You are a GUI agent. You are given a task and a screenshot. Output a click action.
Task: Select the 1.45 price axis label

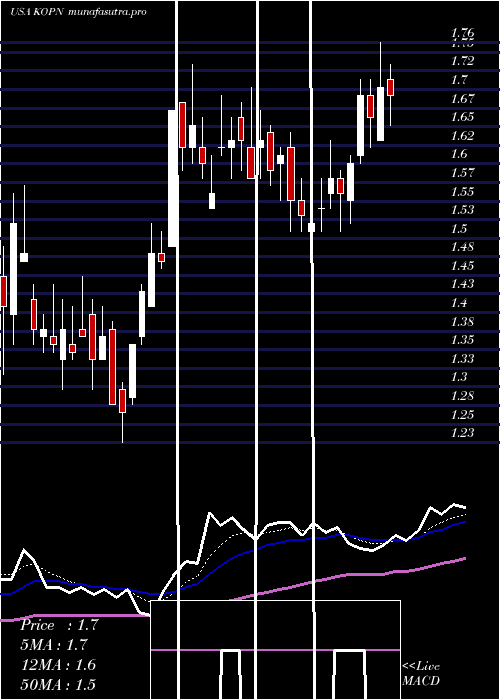click(x=462, y=266)
